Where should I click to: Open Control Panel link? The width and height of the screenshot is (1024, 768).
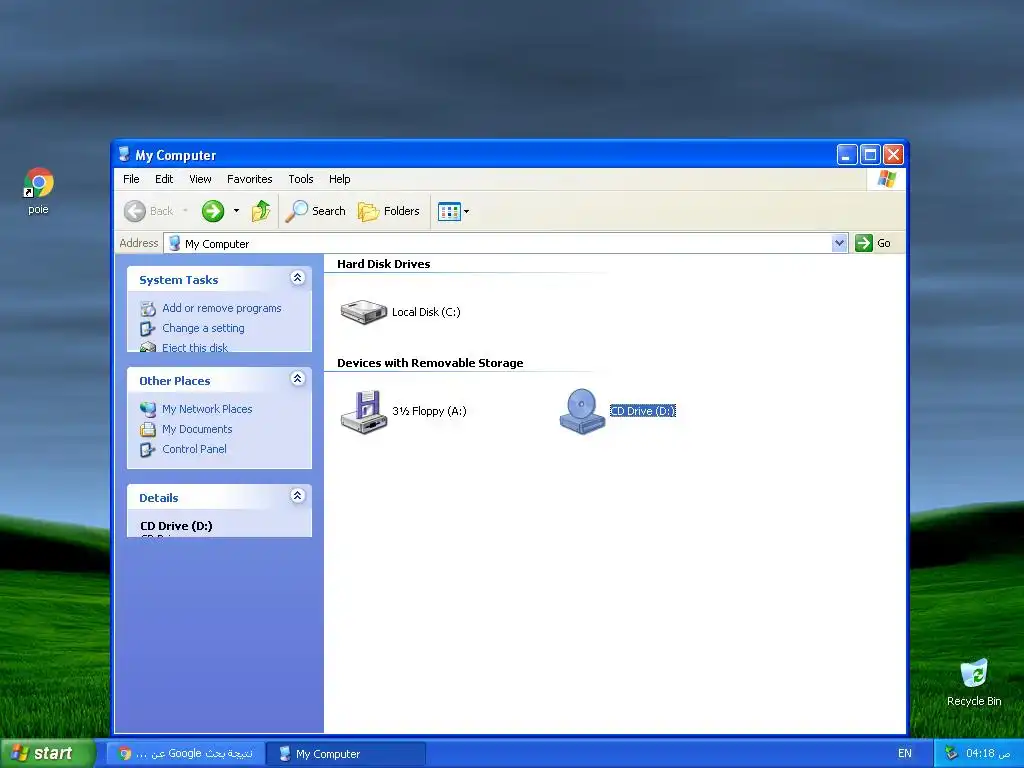[x=194, y=449]
